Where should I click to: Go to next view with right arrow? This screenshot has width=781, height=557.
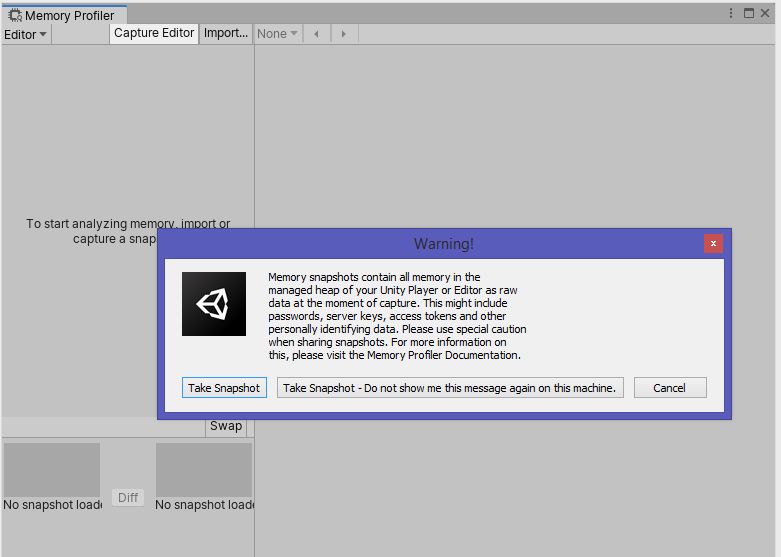(x=343, y=33)
